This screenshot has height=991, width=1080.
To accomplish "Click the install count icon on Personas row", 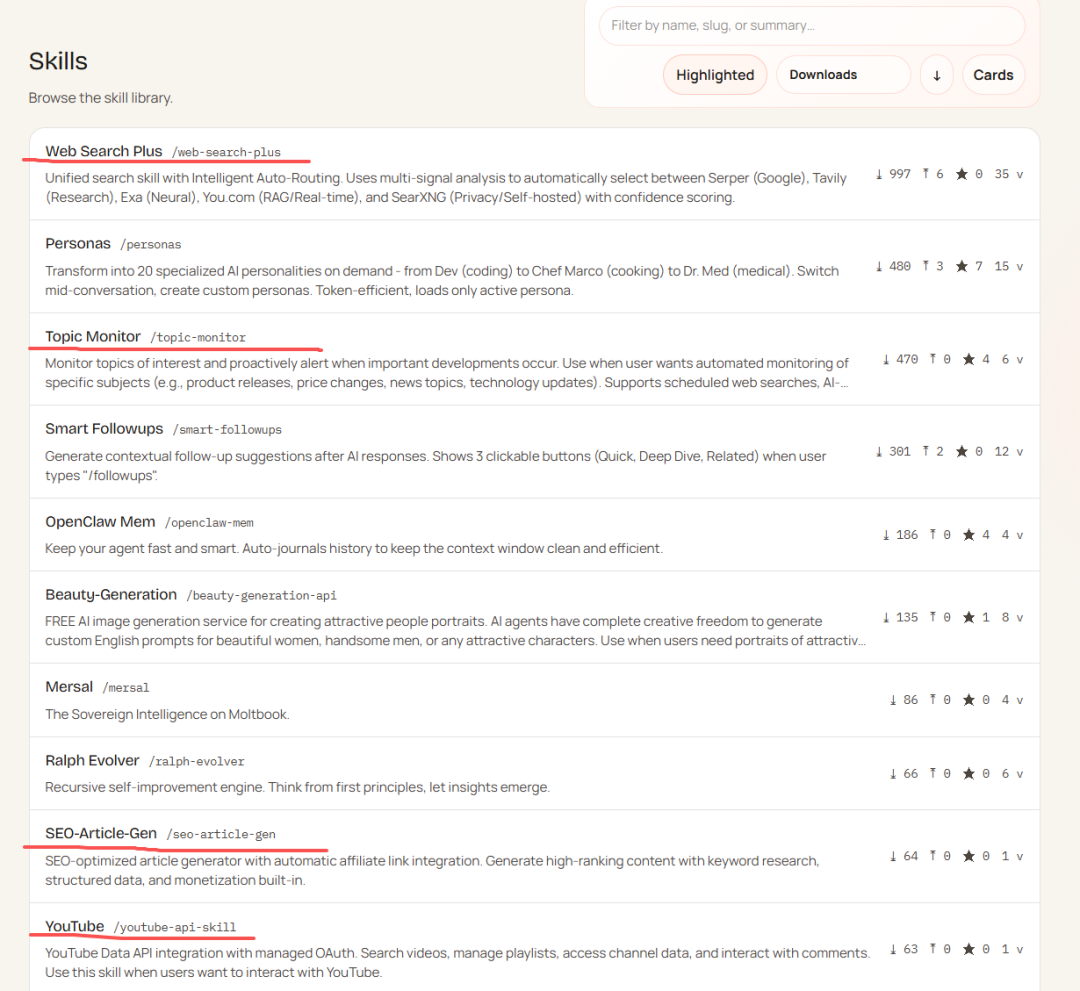I will click(926, 267).
